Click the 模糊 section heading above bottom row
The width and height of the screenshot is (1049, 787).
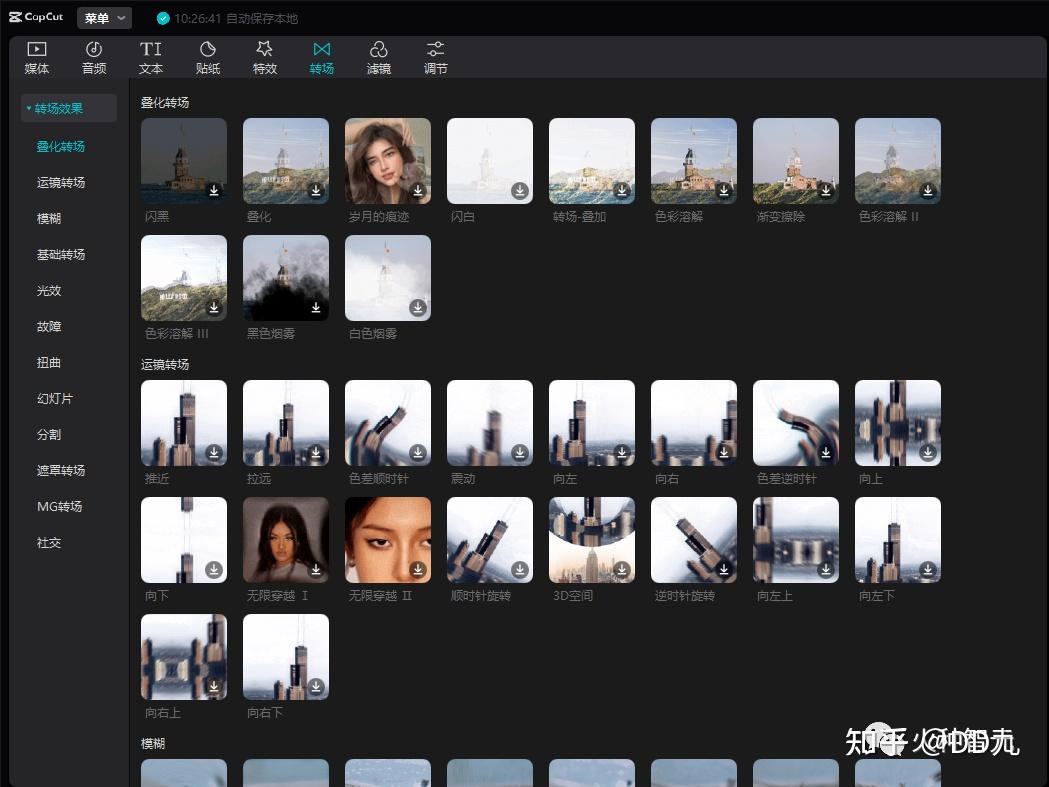coord(153,744)
